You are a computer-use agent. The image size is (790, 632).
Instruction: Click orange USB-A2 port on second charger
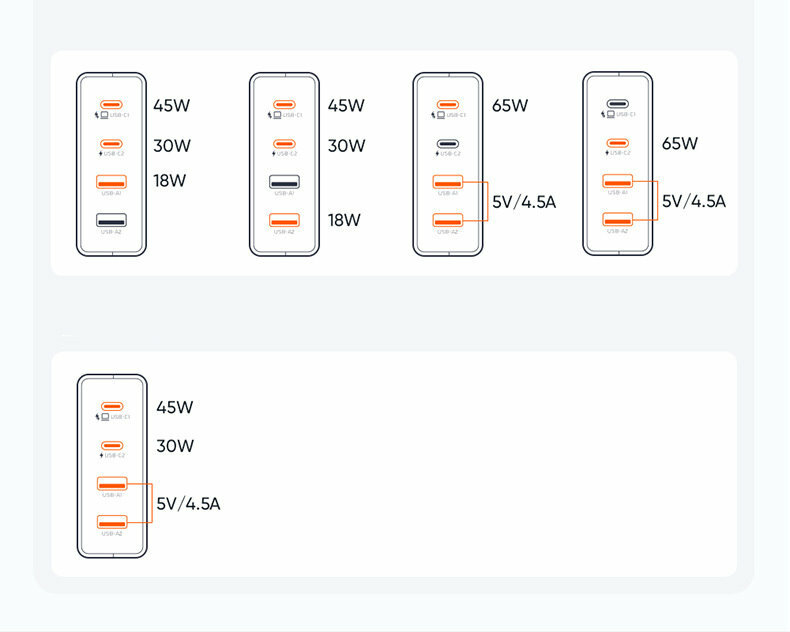point(284,220)
